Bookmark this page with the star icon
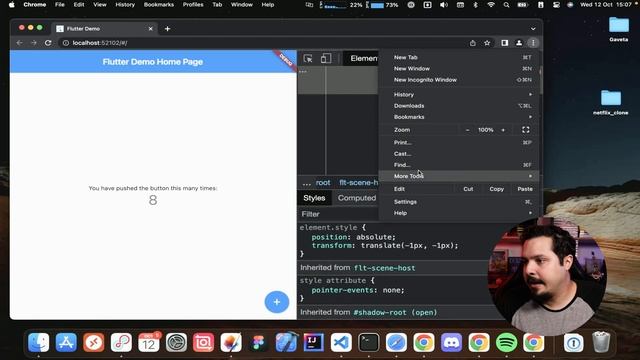Viewport: 640px width, 360px height. pos(487,43)
